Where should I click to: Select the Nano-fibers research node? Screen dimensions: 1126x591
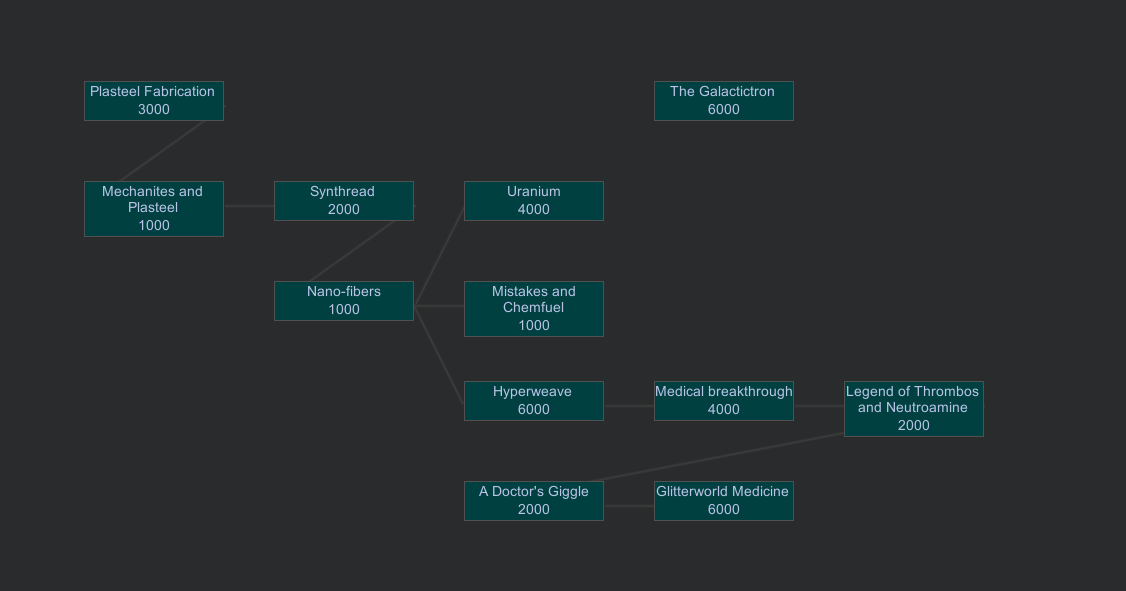(x=344, y=301)
